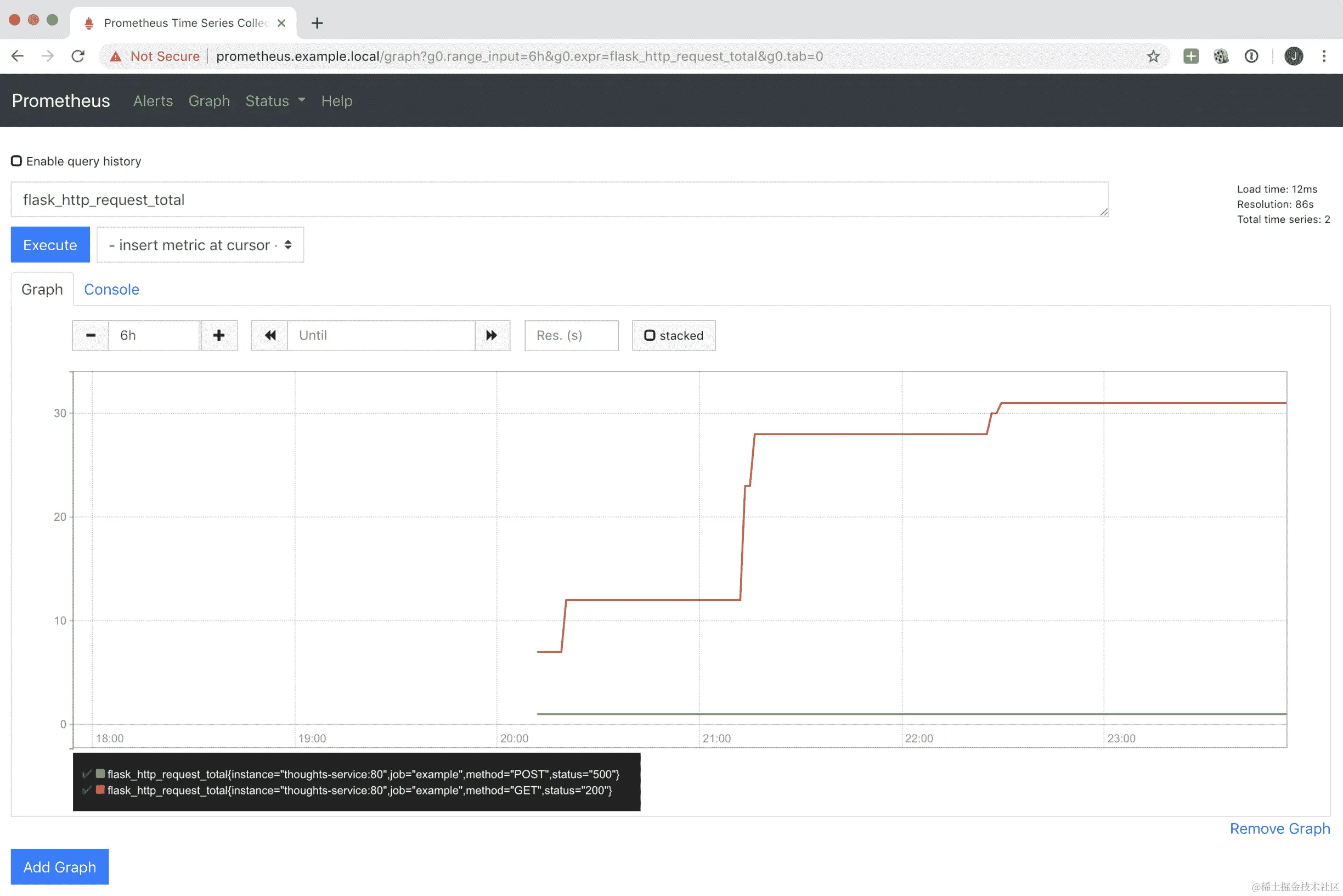Advance the end time with double-right arrows

coord(492,335)
